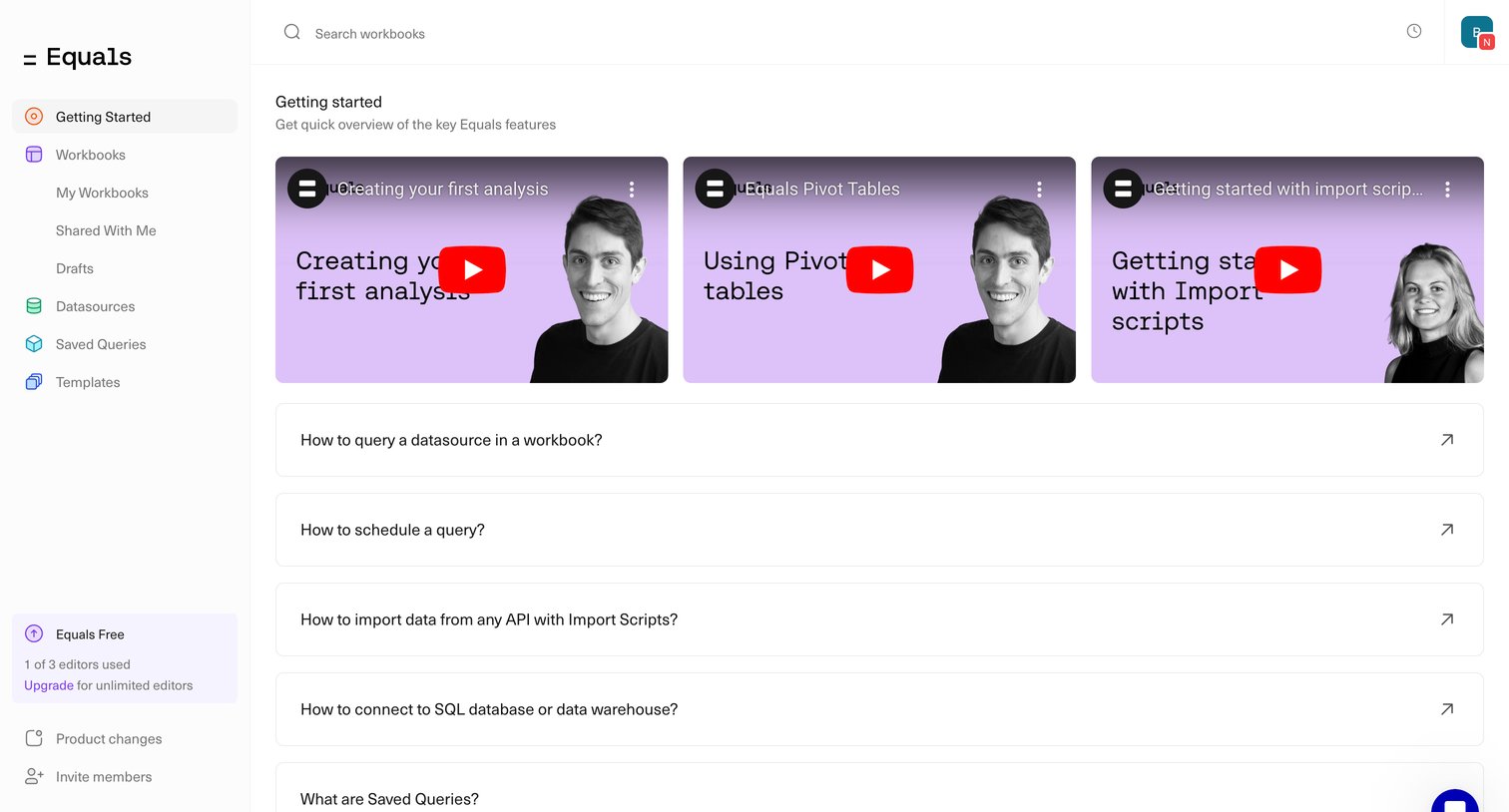Open menu dots on Getting started with import scripts video

1447,189
